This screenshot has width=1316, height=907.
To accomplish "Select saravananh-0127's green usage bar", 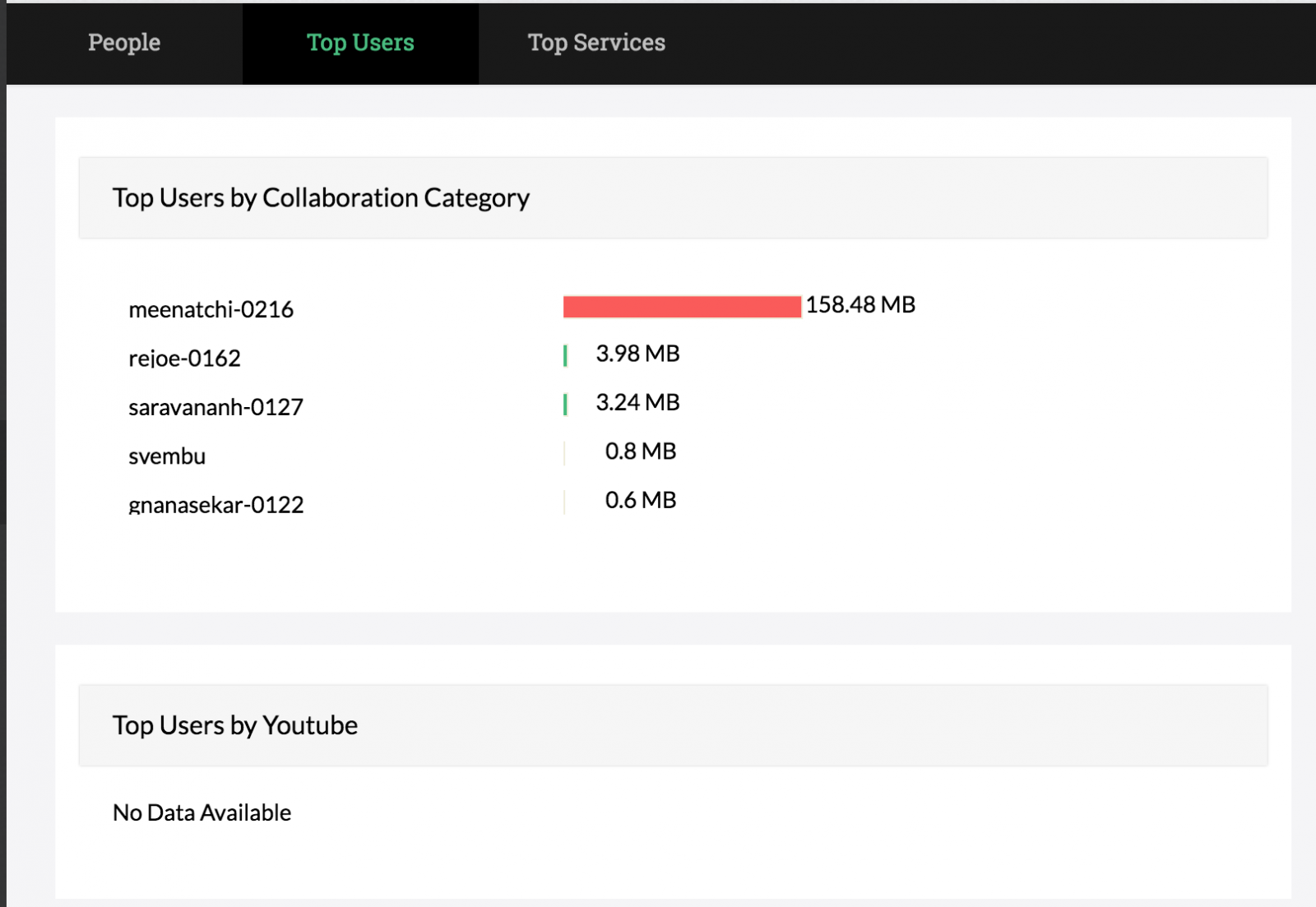I will click(x=564, y=402).
